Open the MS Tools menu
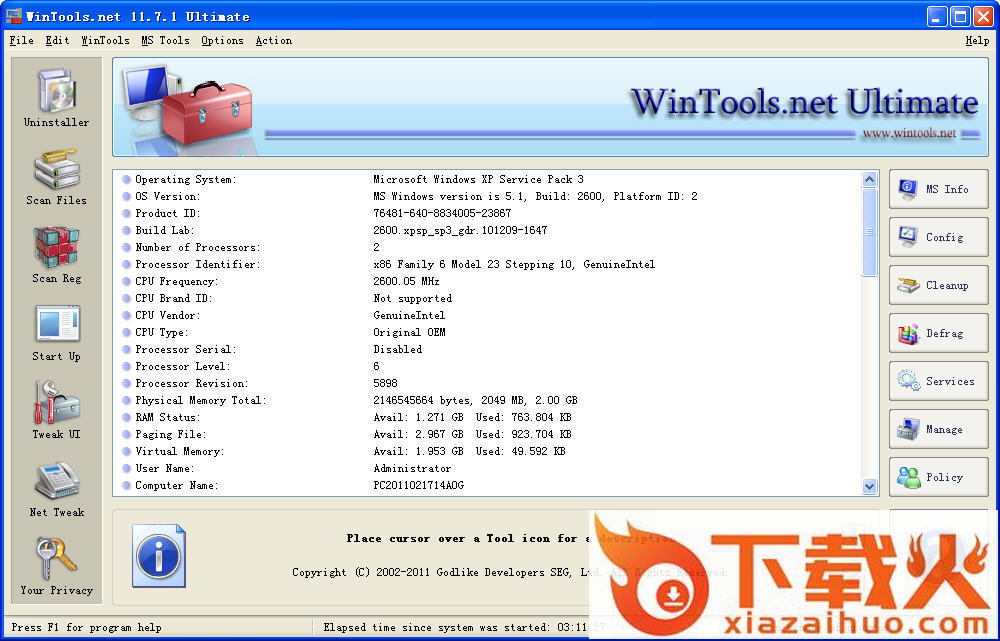The image size is (1000, 641). click(165, 40)
